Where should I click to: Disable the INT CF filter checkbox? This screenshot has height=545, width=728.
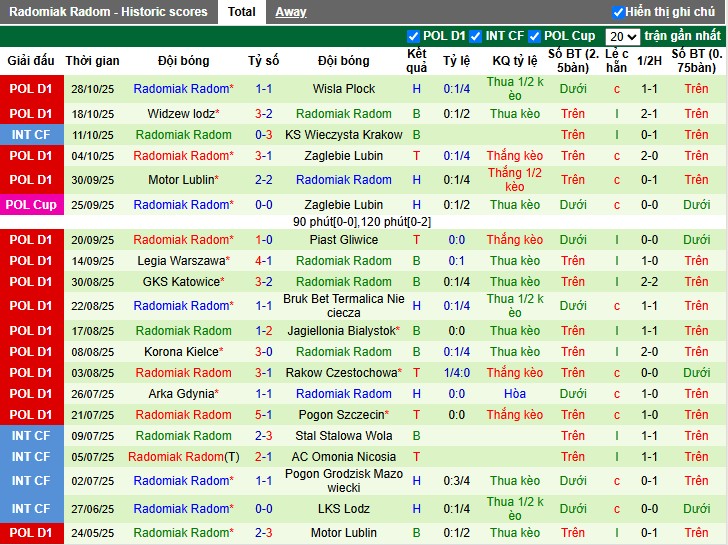[x=477, y=36]
